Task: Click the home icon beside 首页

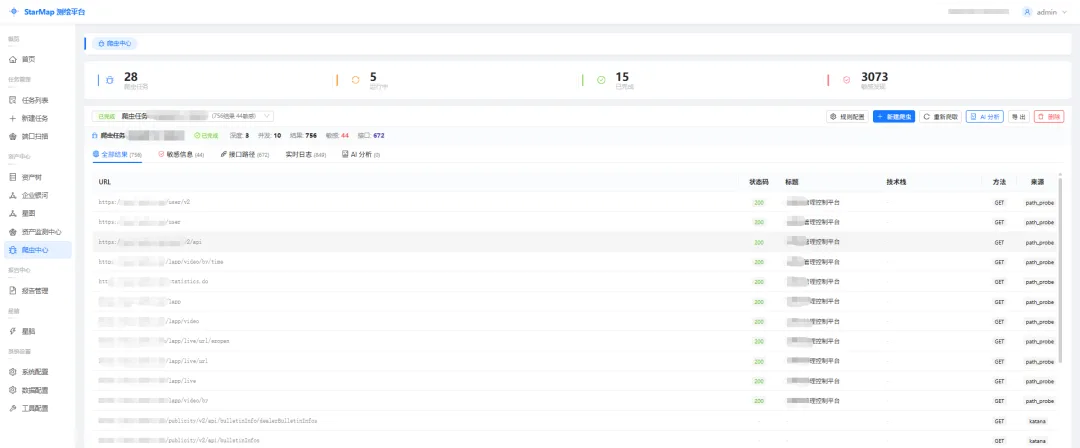Action: [x=12, y=59]
